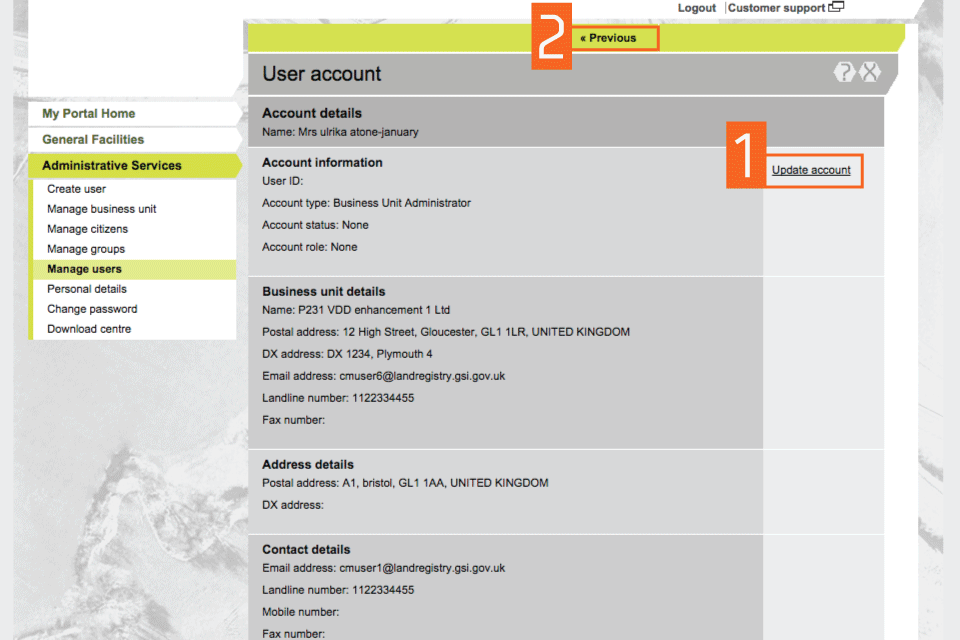Select the highlighted Manage users item
Screen dimensions: 960x640
coord(85,269)
